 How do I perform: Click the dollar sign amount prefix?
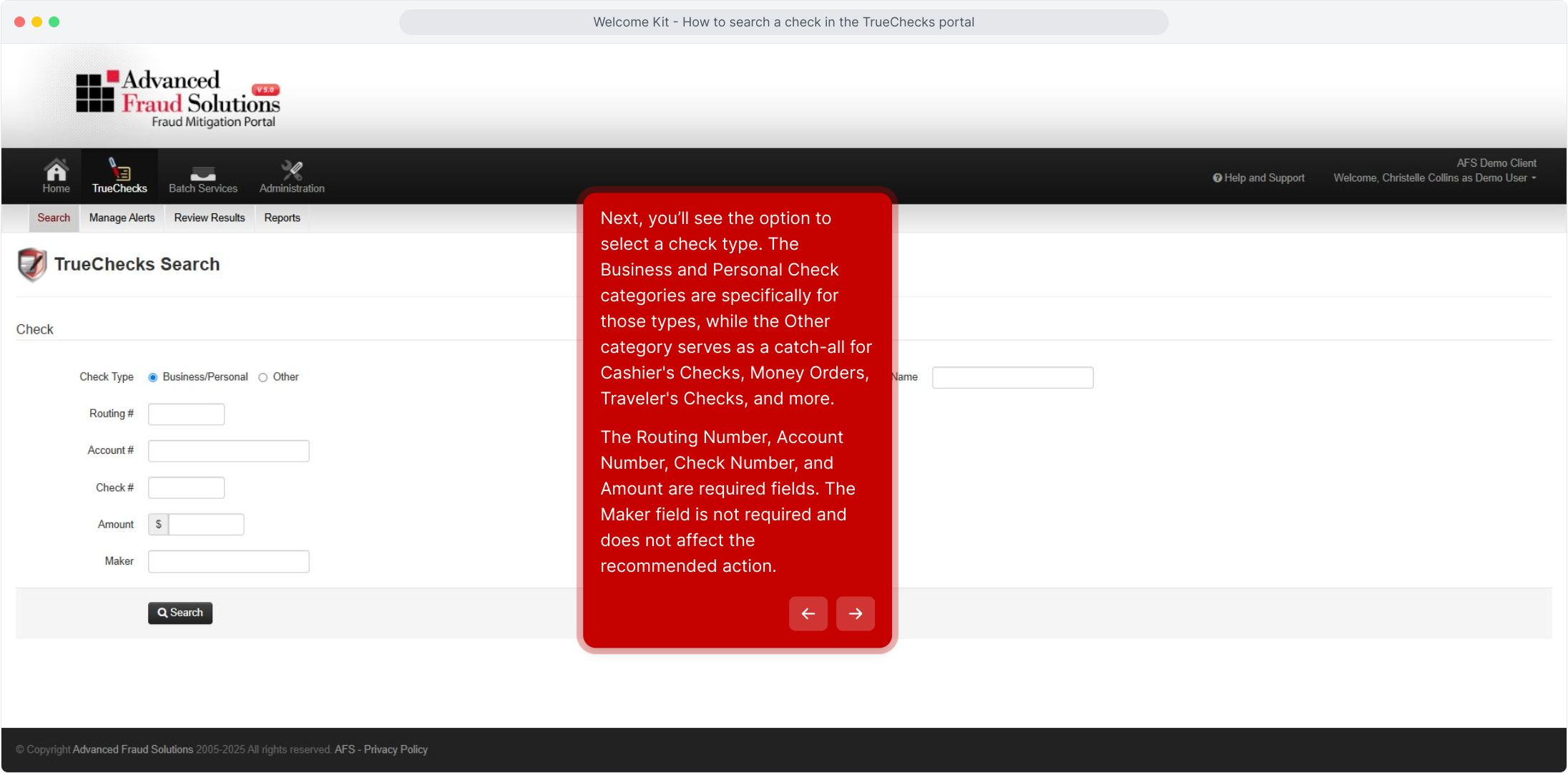(159, 525)
